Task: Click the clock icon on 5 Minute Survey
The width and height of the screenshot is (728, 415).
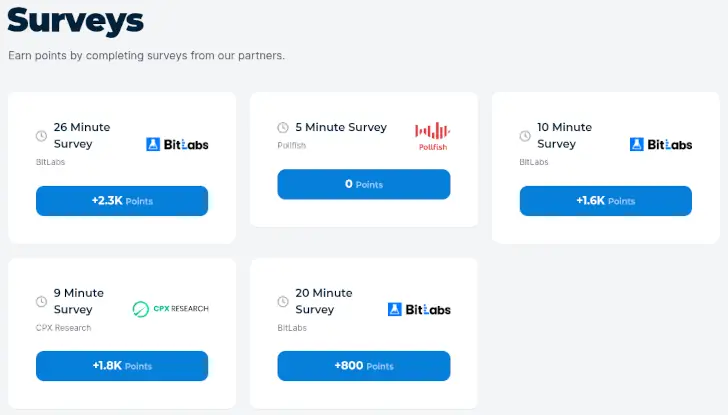Action: coord(283,127)
